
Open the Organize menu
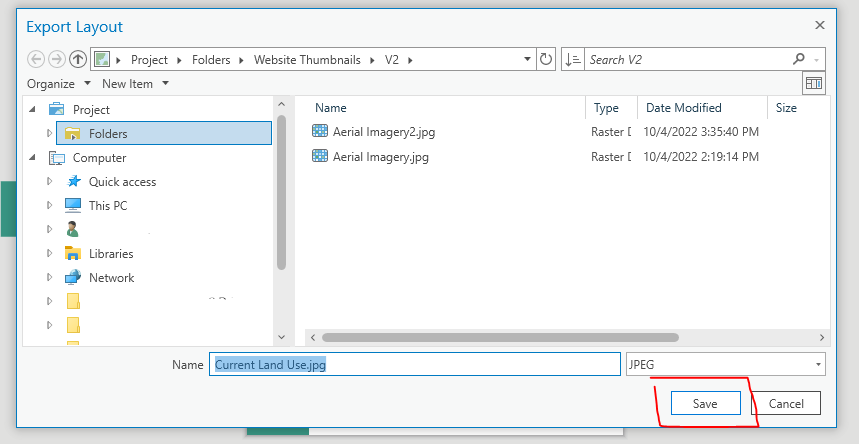click(59, 84)
